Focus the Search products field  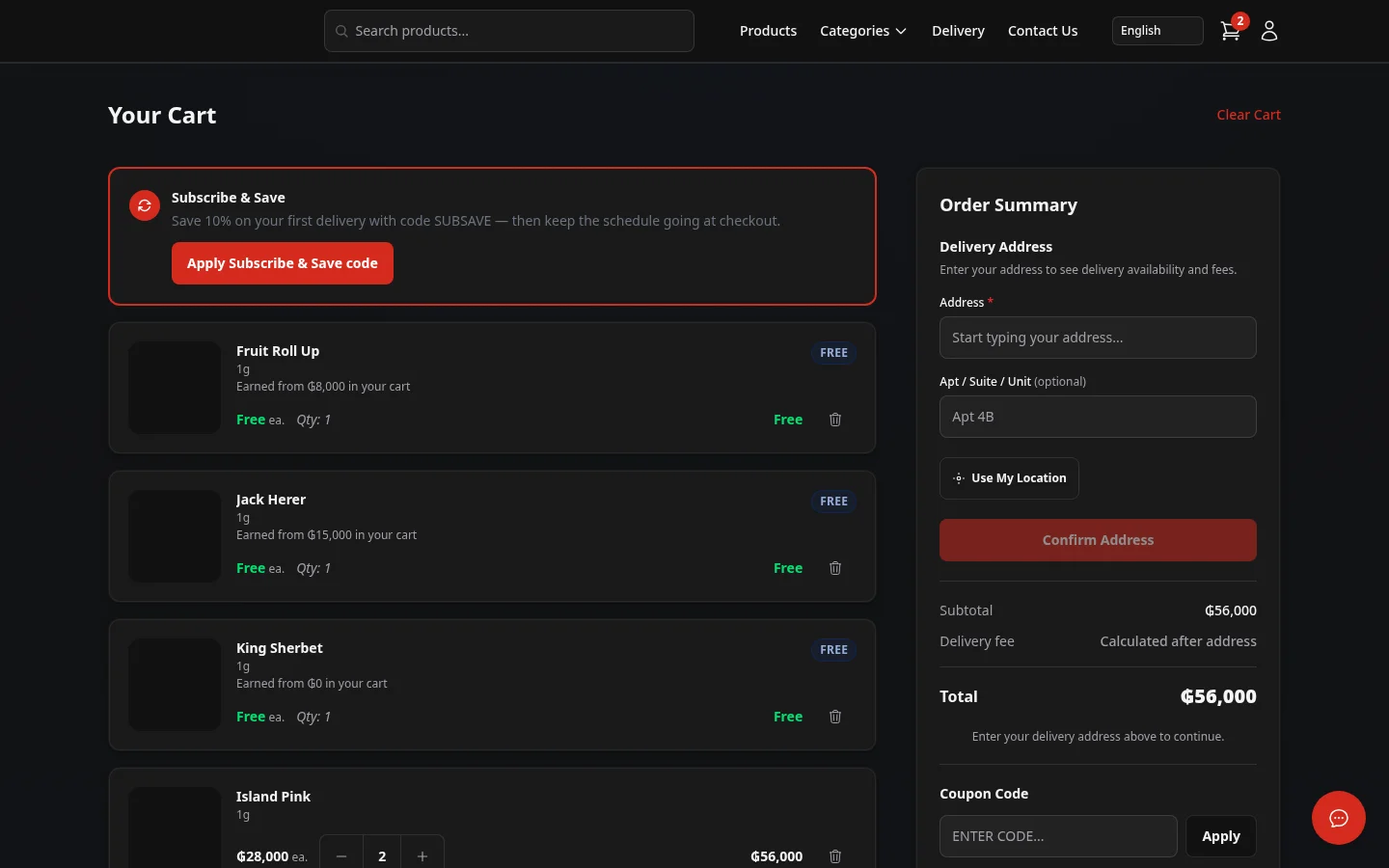pyautogui.click(x=509, y=31)
